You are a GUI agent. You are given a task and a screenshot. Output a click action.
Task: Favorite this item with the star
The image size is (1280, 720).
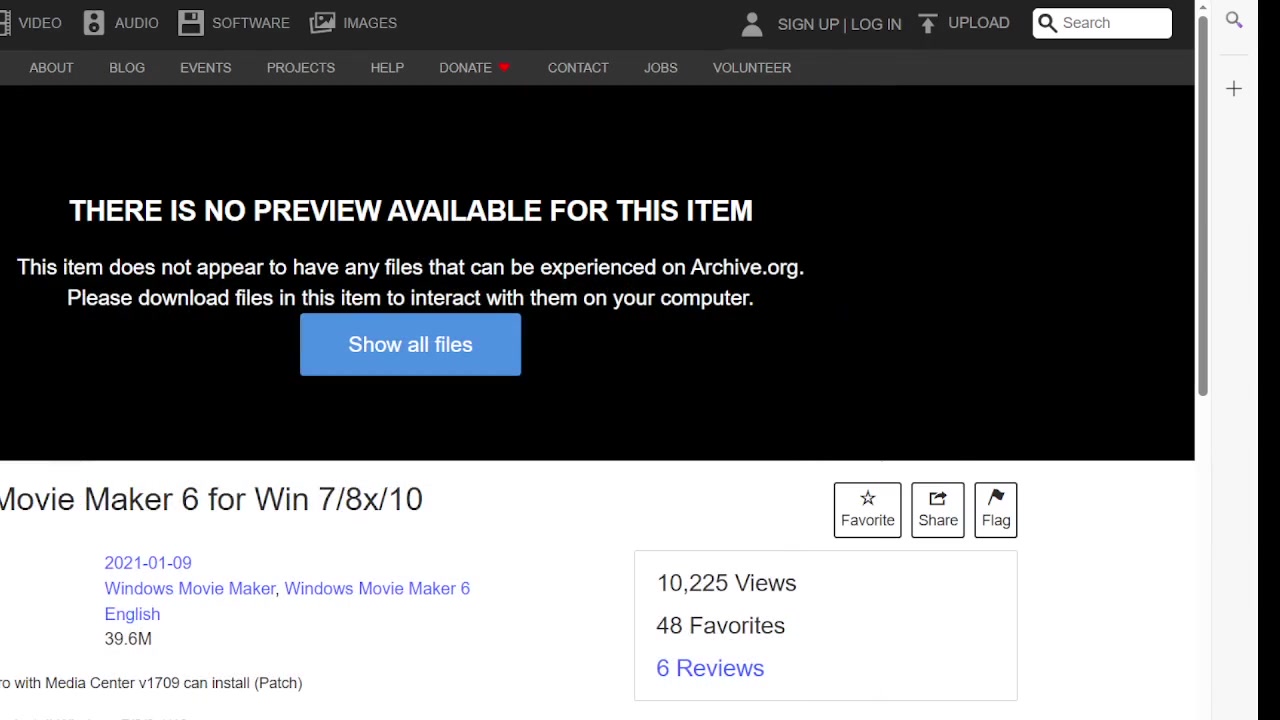pyautogui.click(x=867, y=499)
